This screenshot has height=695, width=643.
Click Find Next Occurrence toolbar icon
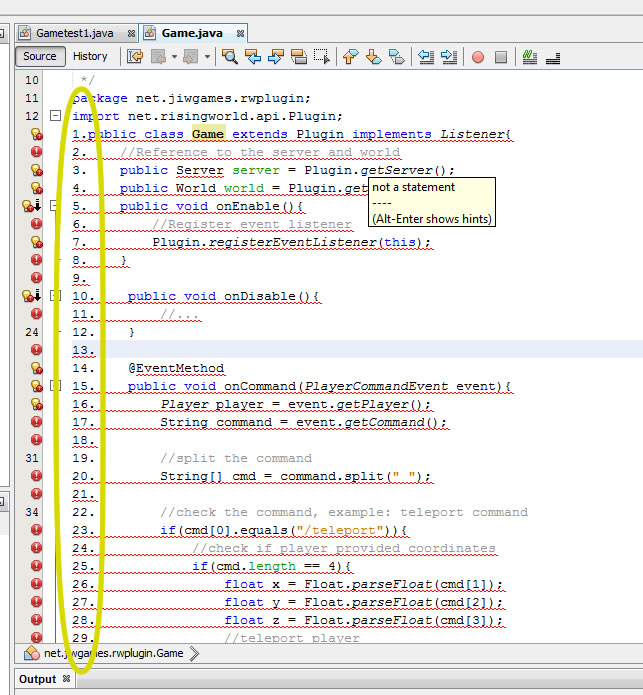coord(276,57)
